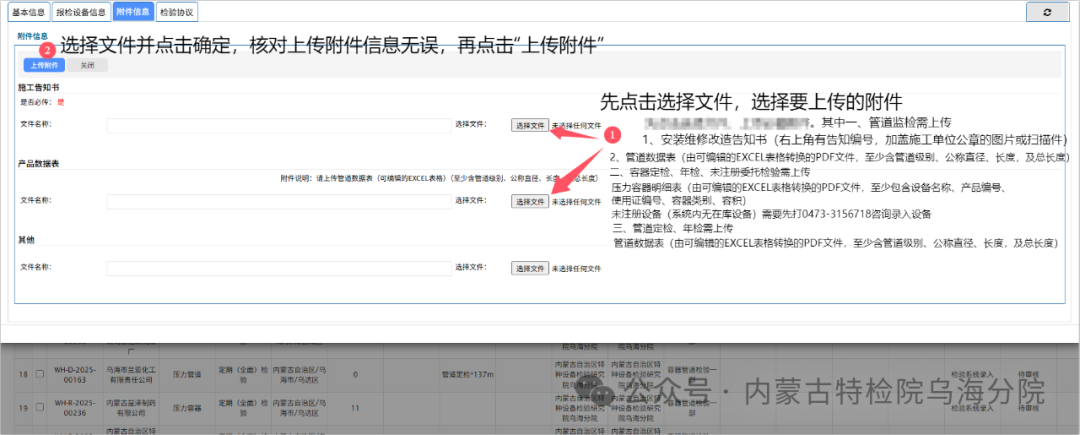Click 乌海市兰亚化工有限责任公司 cell

pos(129,374)
